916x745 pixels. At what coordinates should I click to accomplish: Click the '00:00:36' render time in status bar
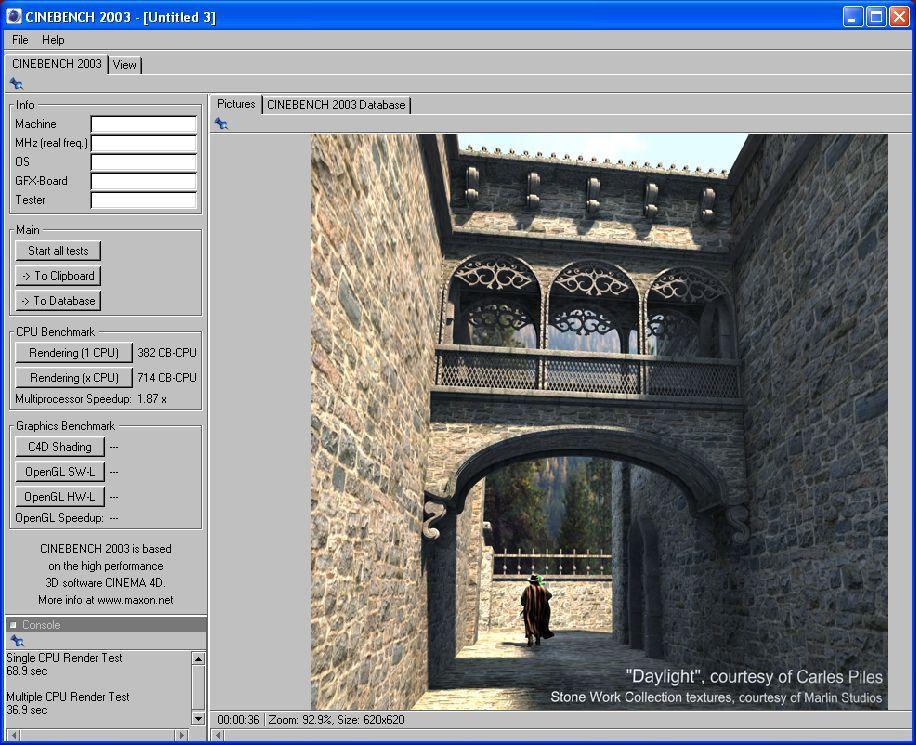pos(238,720)
